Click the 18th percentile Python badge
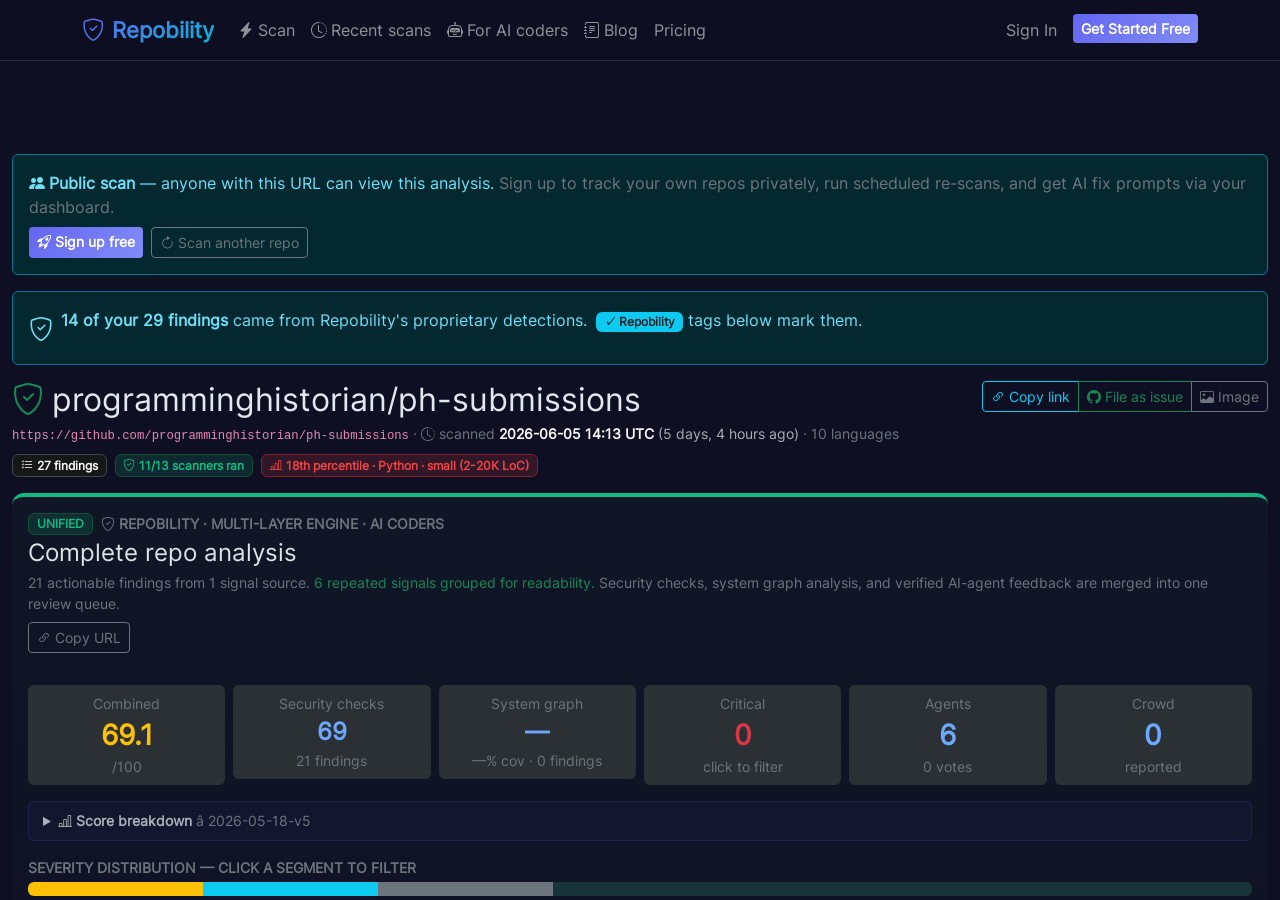This screenshot has width=1280, height=900. pos(399,465)
